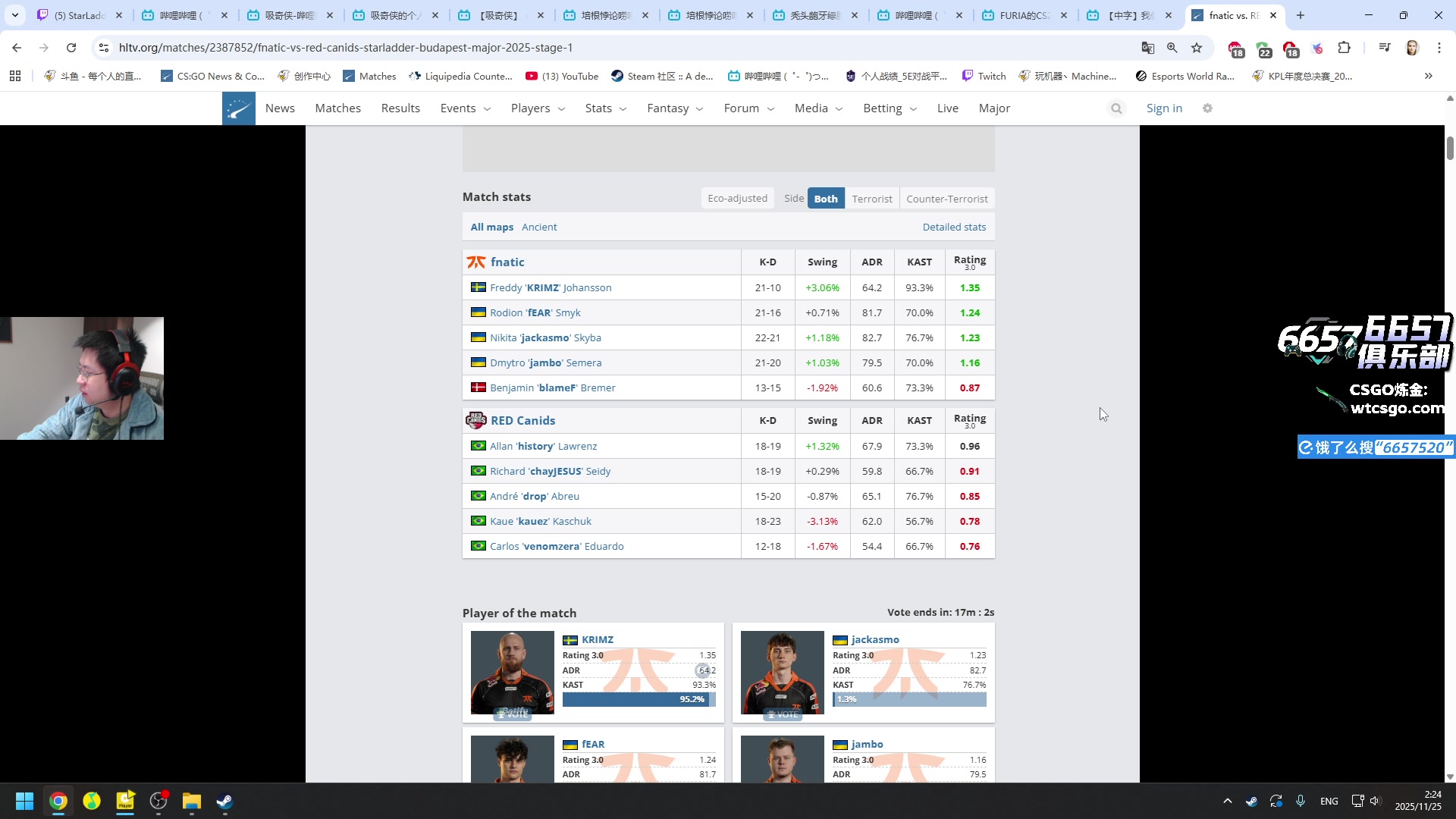Select the Terrorist side filter
The height and width of the screenshot is (819, 1456).
point(871,199)
